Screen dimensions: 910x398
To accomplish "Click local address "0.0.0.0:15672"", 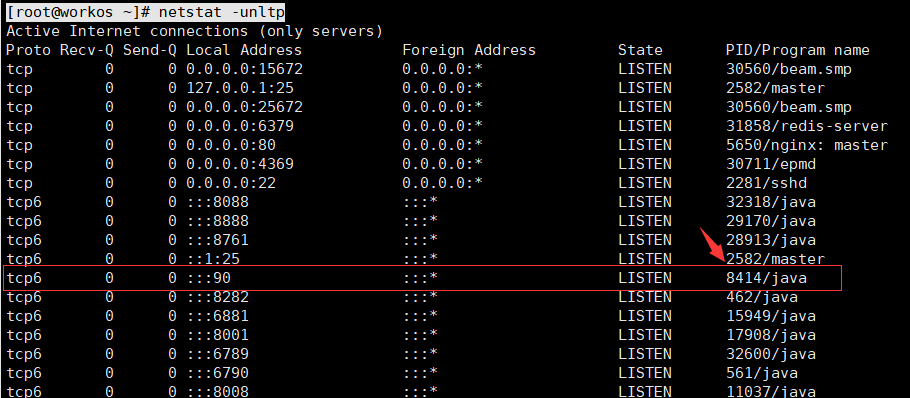I will [x=244, y=70].
